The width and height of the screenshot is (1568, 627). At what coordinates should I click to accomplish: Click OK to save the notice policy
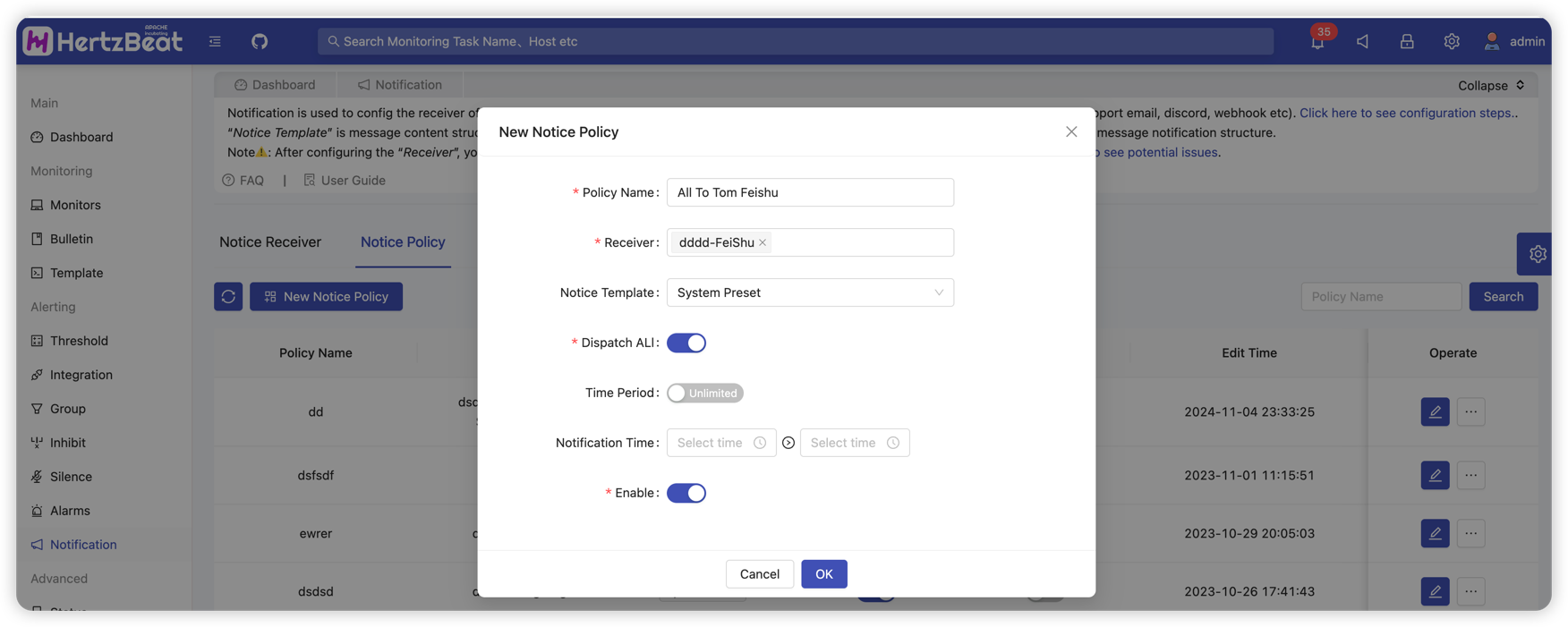click(823, 573)
